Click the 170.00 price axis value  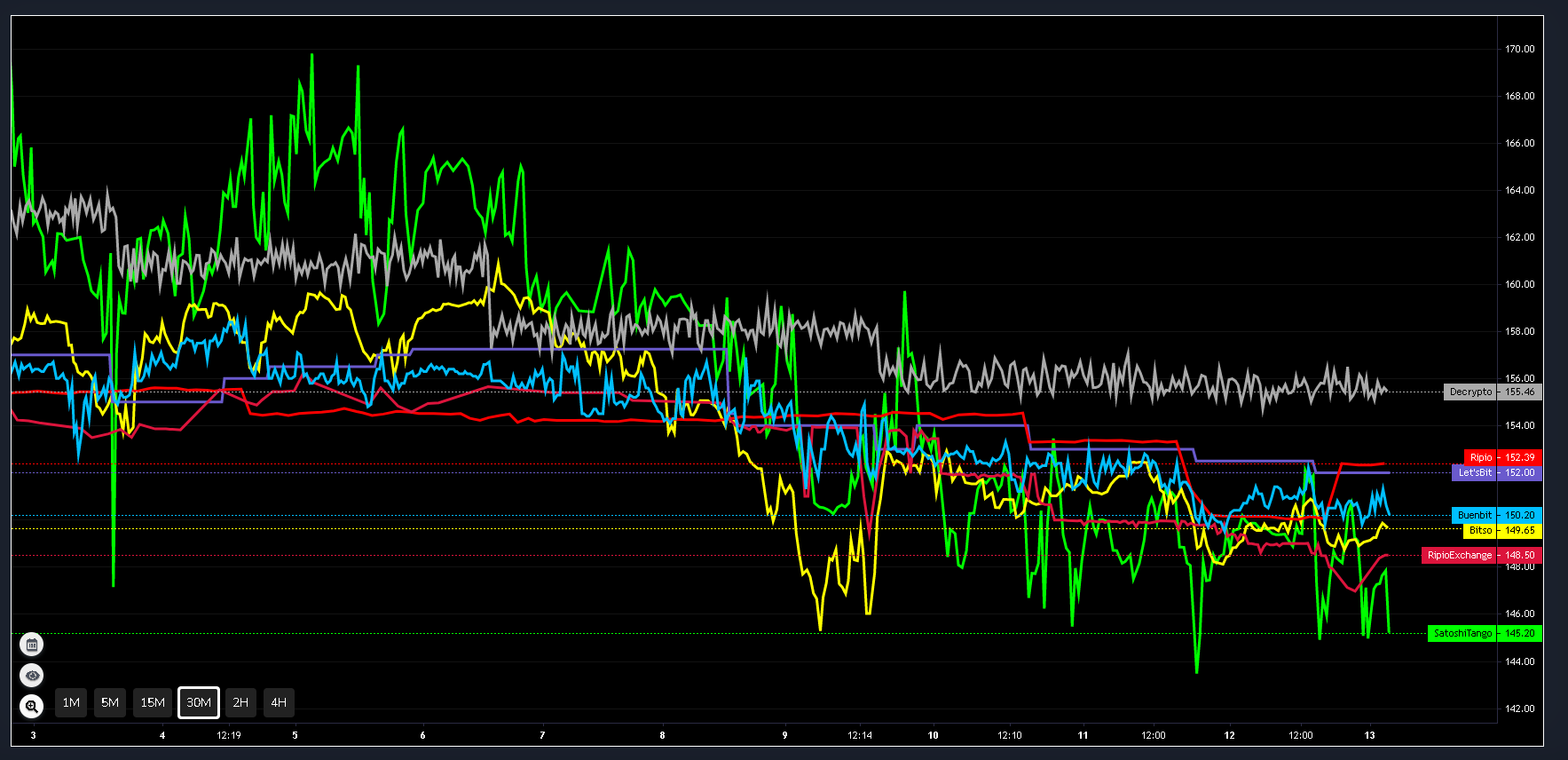(x=1519, y=49)
